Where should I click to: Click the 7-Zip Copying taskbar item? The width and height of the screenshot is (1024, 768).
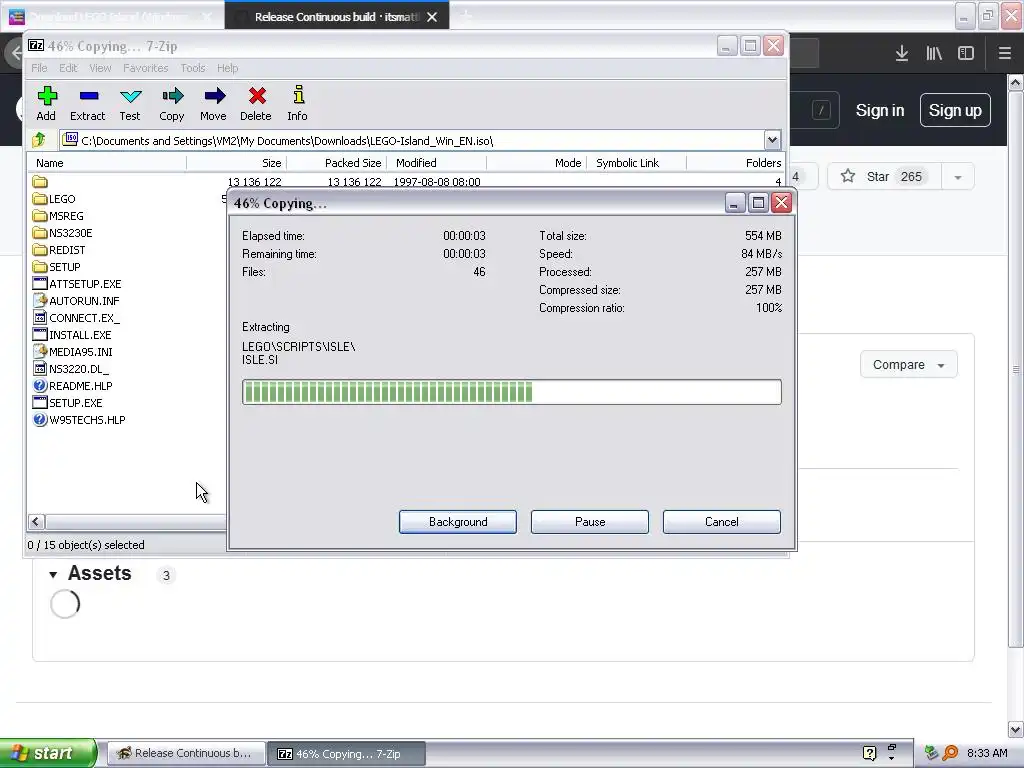347,753
